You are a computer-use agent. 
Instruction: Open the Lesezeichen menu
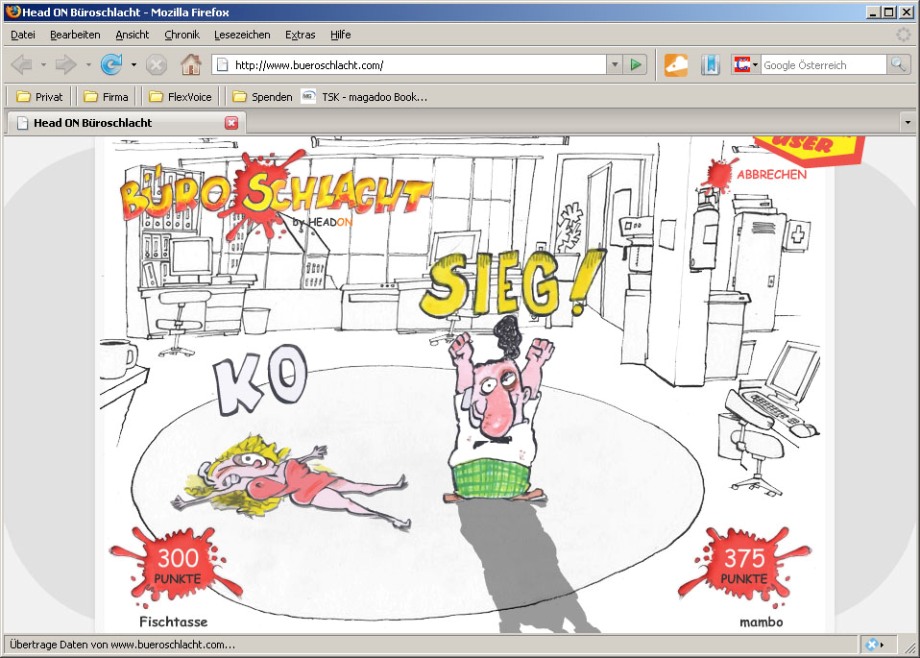coord(243,34)
